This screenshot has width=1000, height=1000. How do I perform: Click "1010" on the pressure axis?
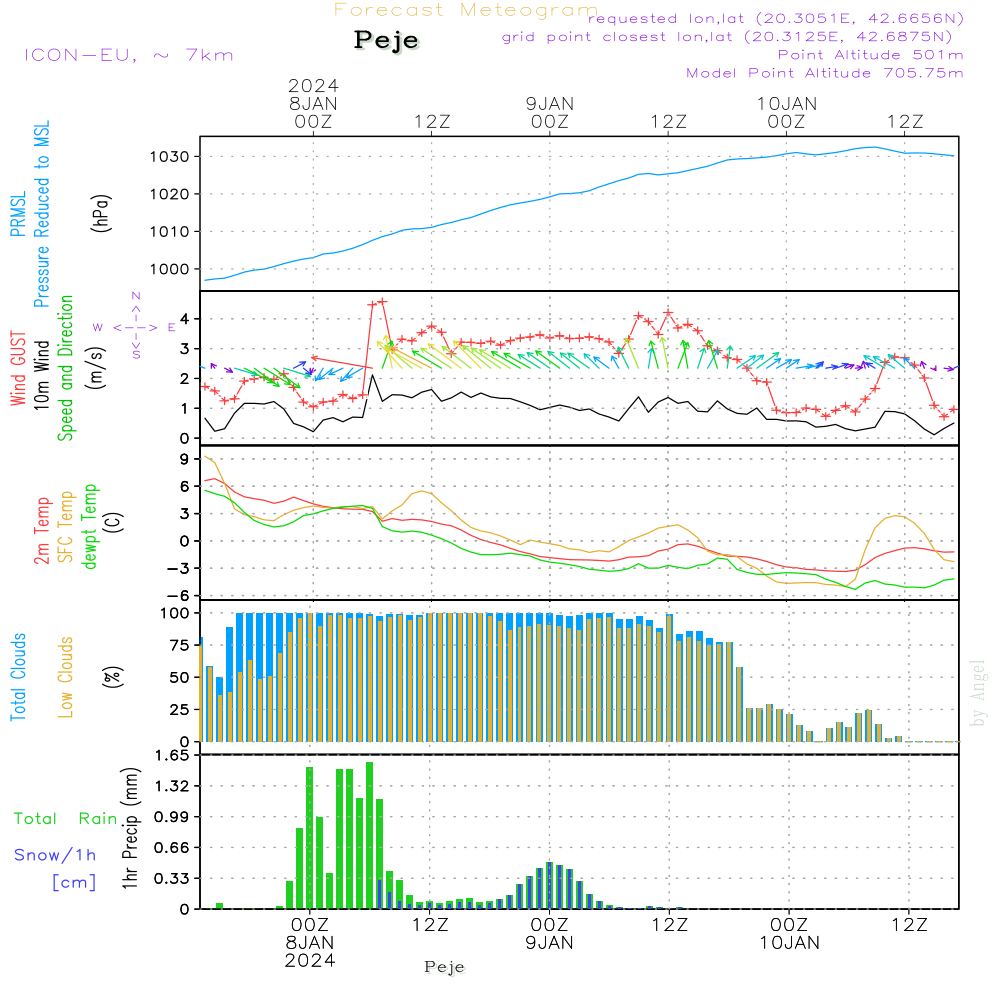tap(170, 232)
